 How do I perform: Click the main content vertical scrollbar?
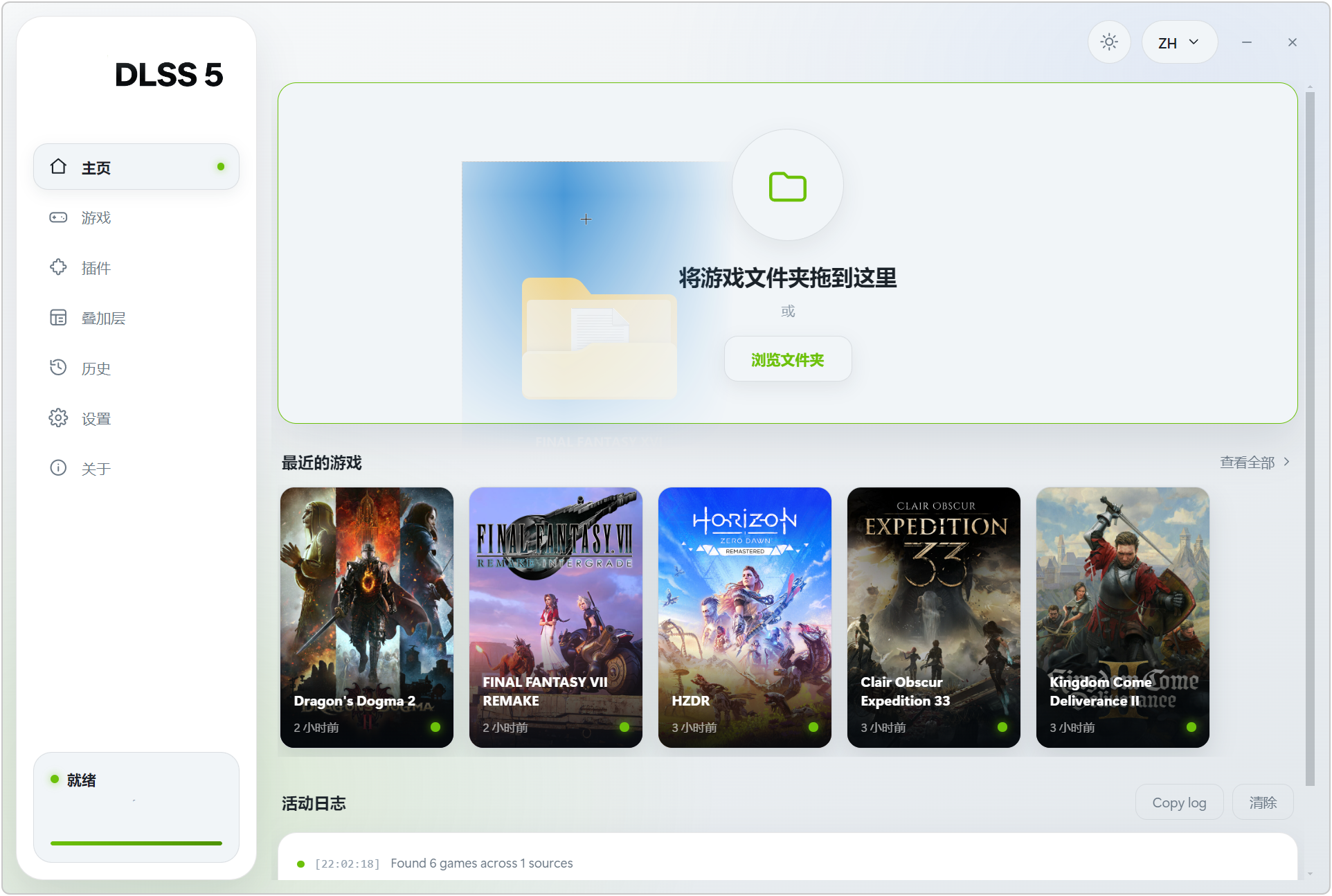1310,440
